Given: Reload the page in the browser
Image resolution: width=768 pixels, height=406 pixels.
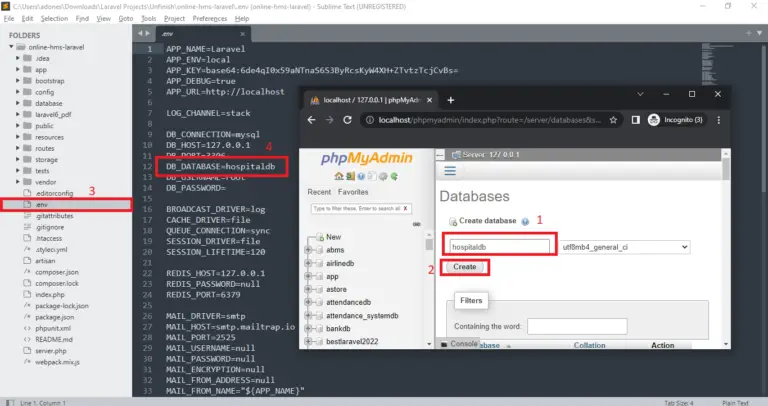Looking at the screenshot, I should (348, 120).
